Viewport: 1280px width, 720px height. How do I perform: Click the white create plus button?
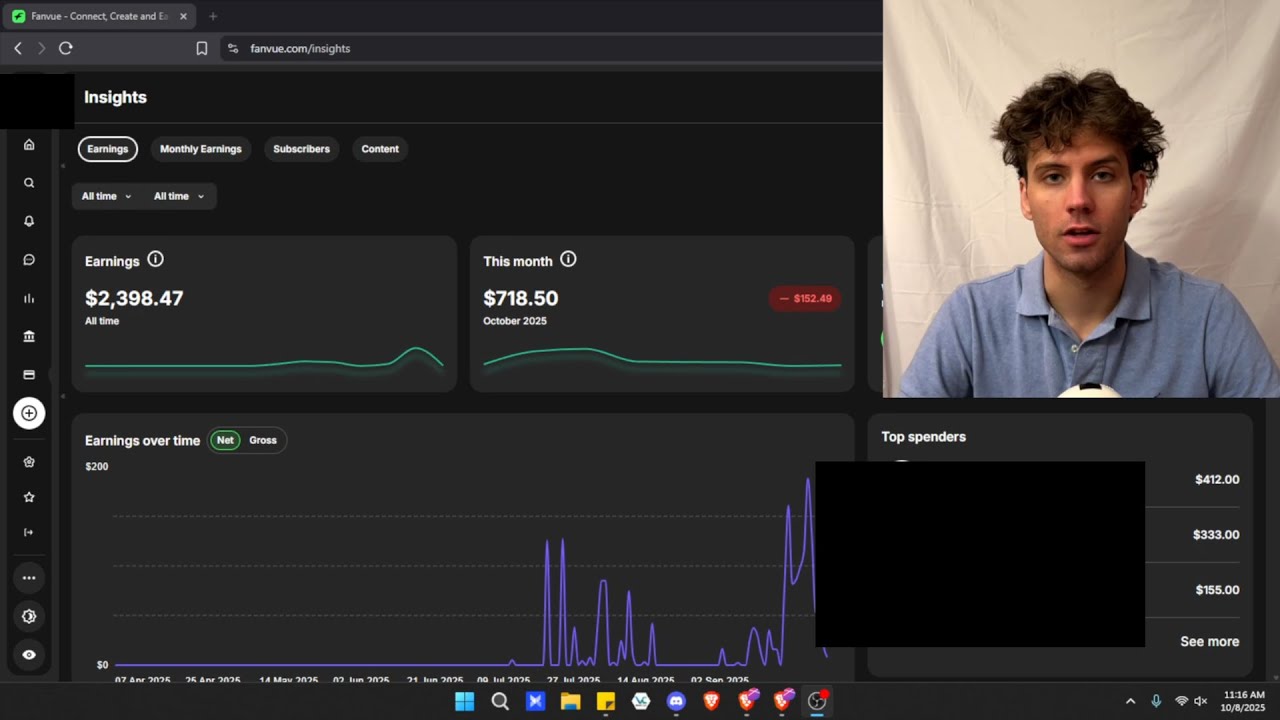click(x=29, y=413)
